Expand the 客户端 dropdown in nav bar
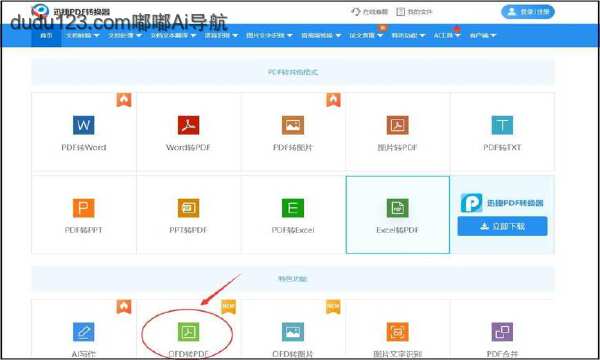Image resolution: width=600 pixels, height=360 pixels. (x=483, y=36)
